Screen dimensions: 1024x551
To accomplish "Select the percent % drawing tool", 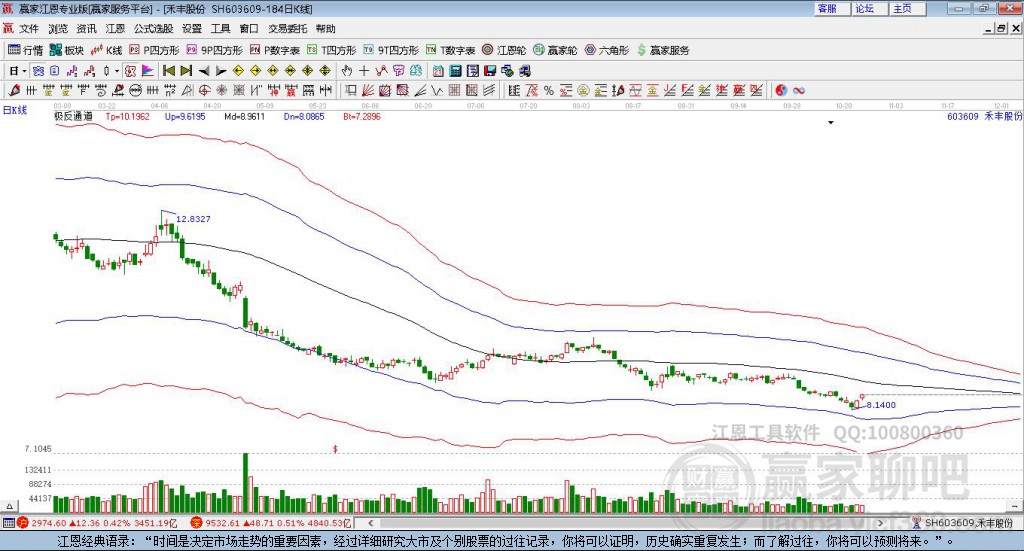I will click(549, 90).
